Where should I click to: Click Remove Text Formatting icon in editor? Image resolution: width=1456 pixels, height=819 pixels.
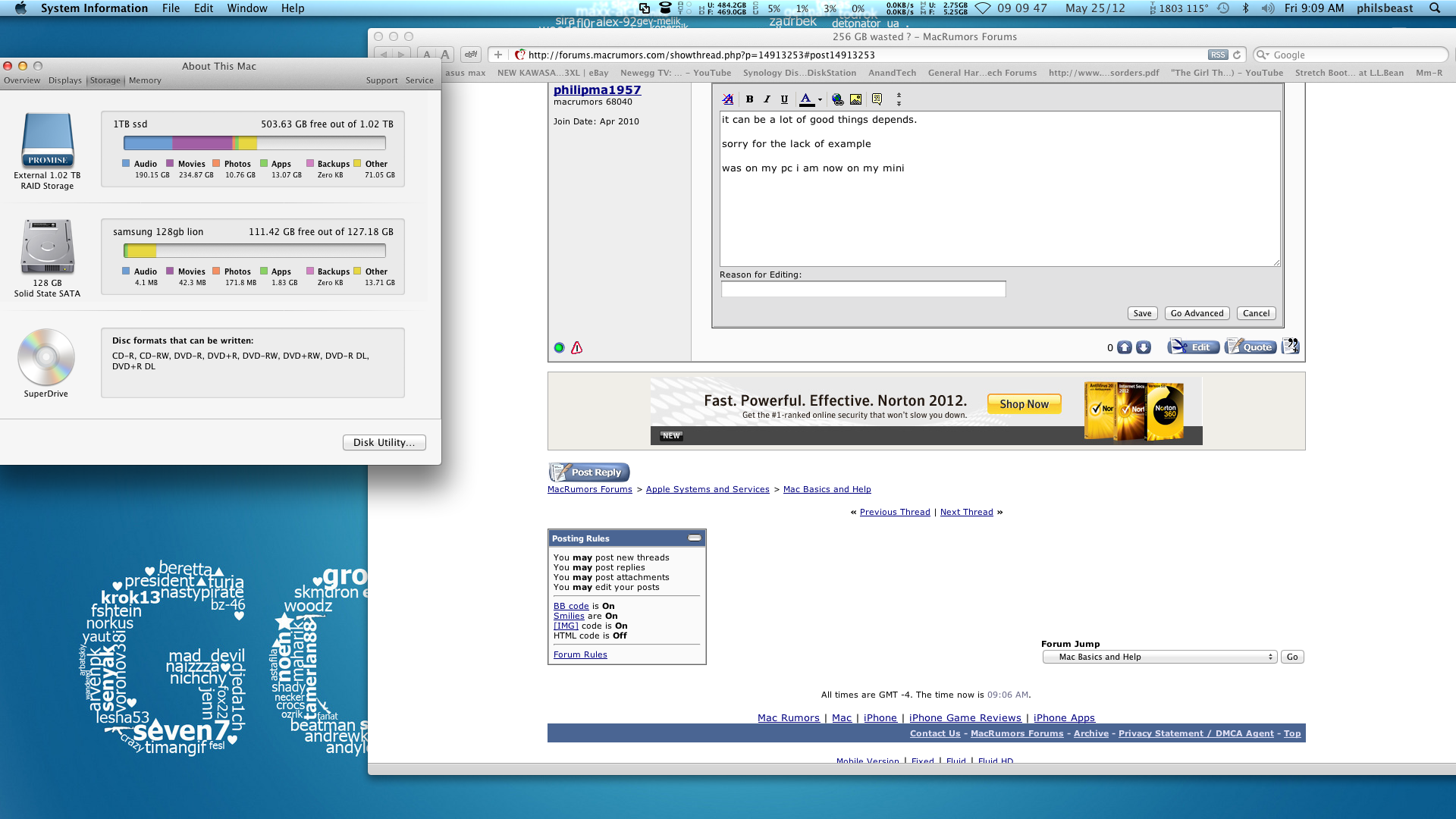point(728,99)
